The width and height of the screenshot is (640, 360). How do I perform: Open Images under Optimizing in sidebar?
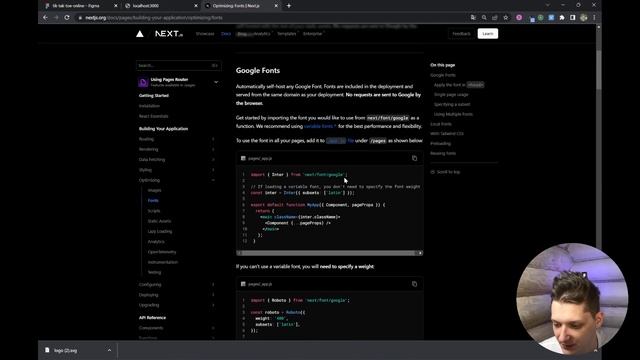(154, 191)
